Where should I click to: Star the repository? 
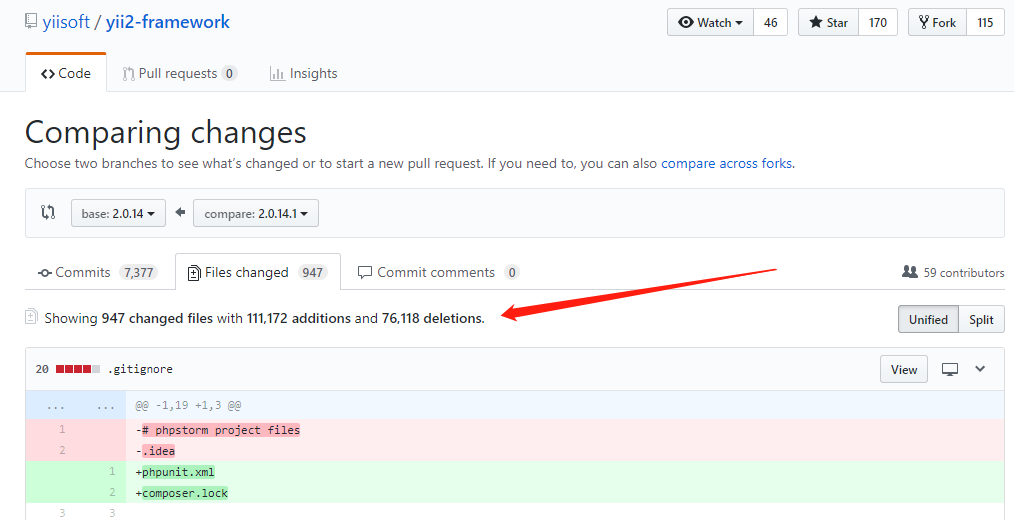point(828,23)
